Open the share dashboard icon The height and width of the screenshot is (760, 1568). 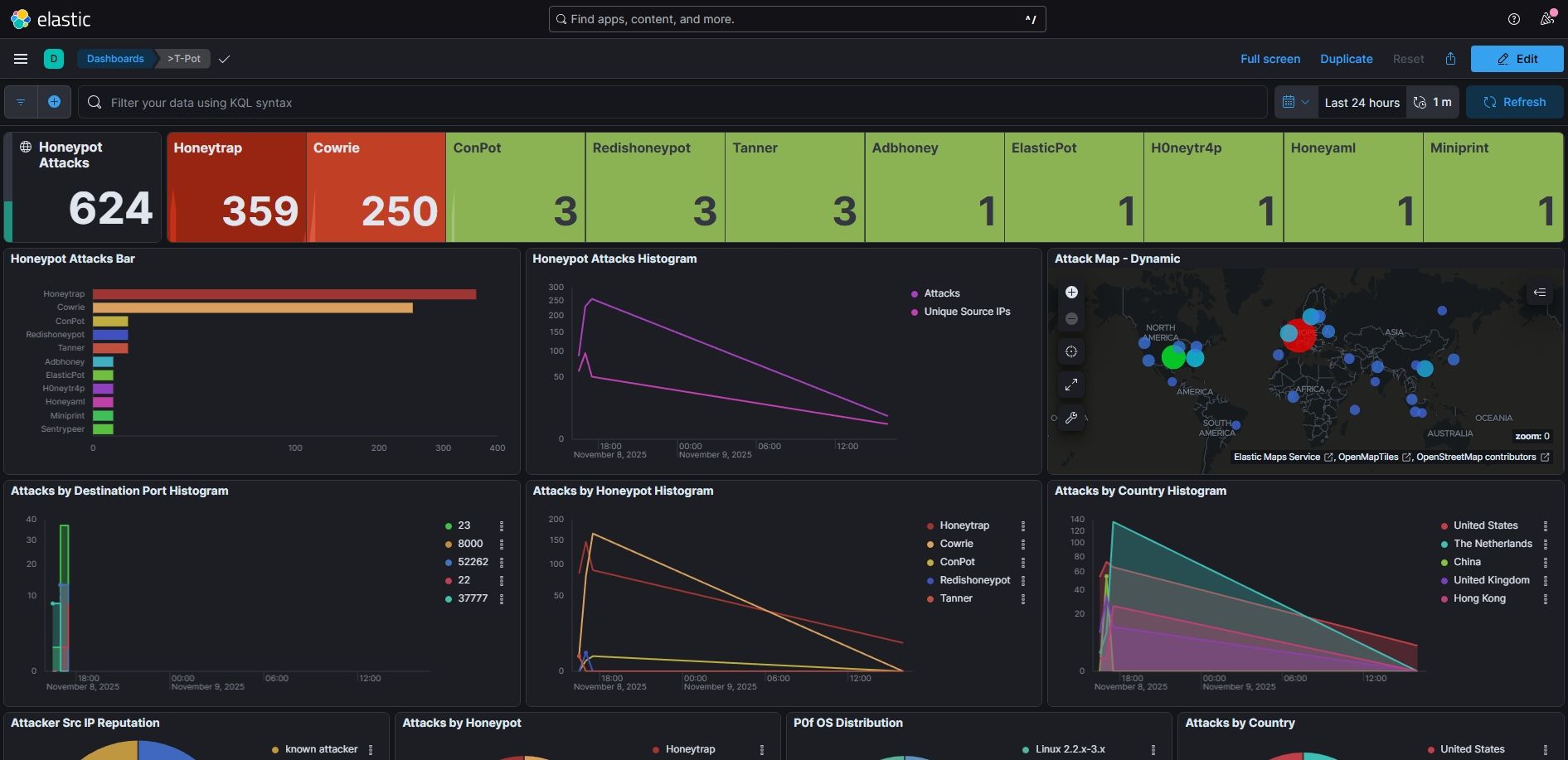coord(1450,59)
